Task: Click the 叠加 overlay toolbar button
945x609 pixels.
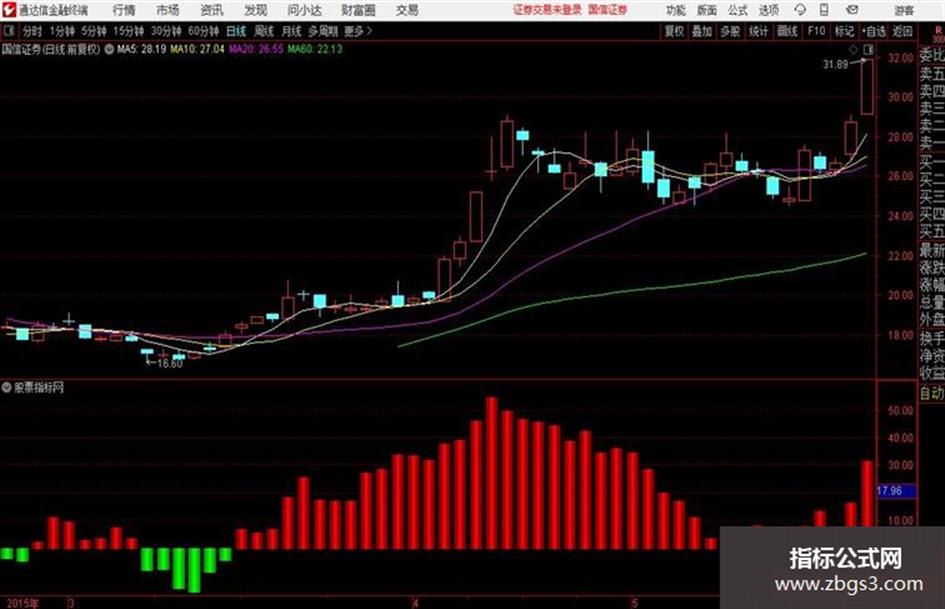Action: (702, 31)
